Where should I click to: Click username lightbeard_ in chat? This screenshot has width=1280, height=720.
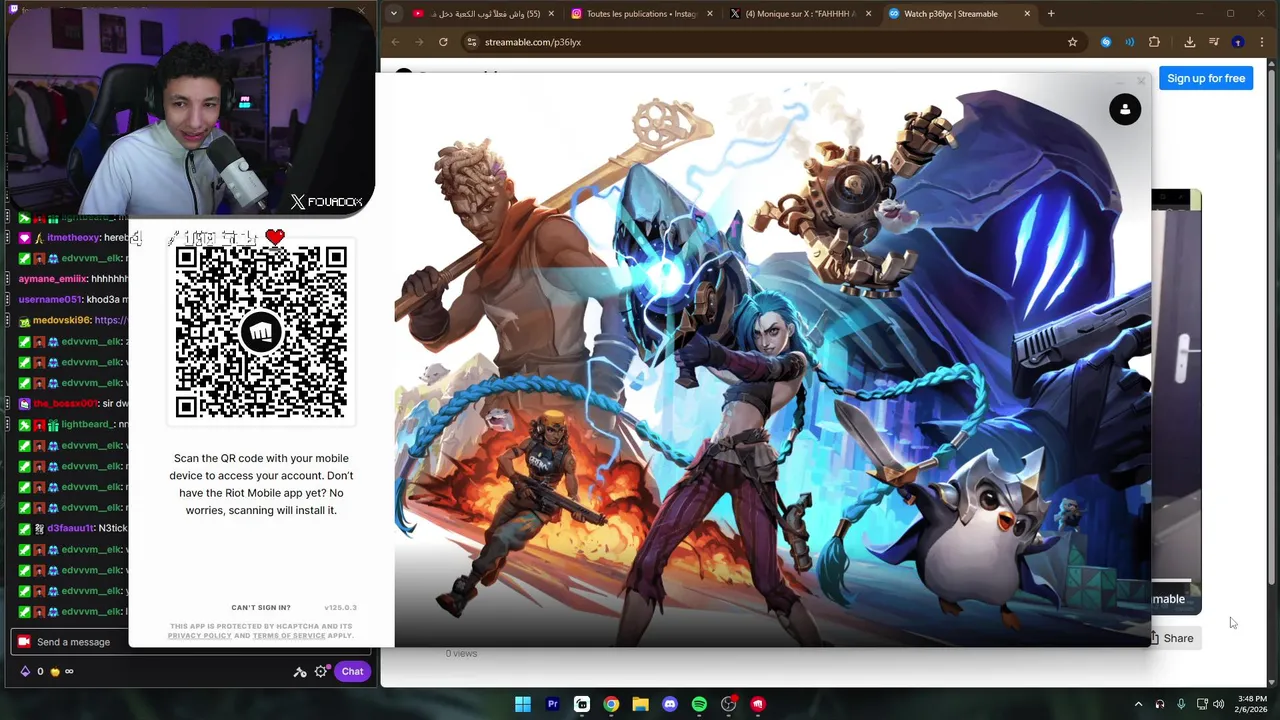click(x=88, y=424)
